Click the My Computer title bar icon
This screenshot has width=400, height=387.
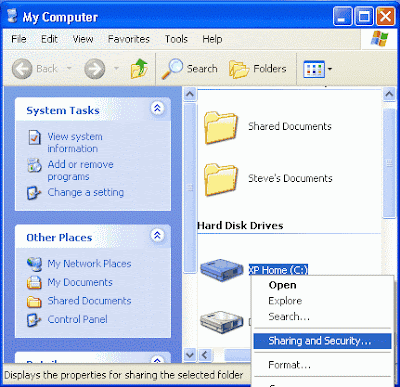(x=12, y=16)
